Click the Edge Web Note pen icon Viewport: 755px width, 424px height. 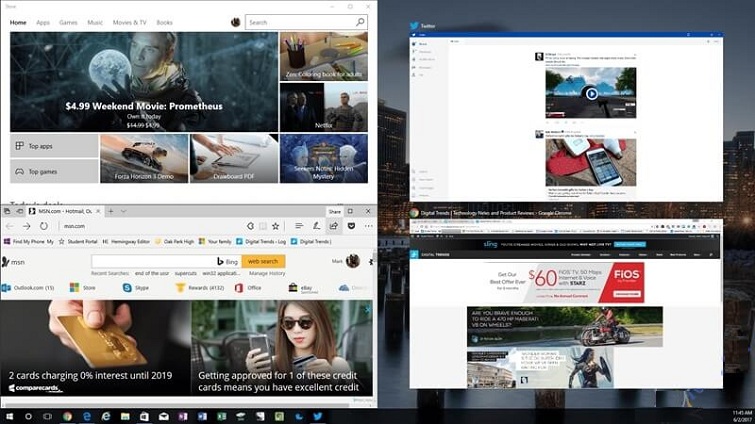[317, 226]
